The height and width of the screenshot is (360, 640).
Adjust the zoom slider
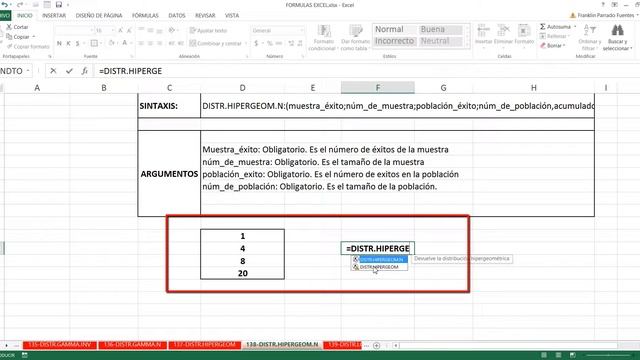[608, 356]
